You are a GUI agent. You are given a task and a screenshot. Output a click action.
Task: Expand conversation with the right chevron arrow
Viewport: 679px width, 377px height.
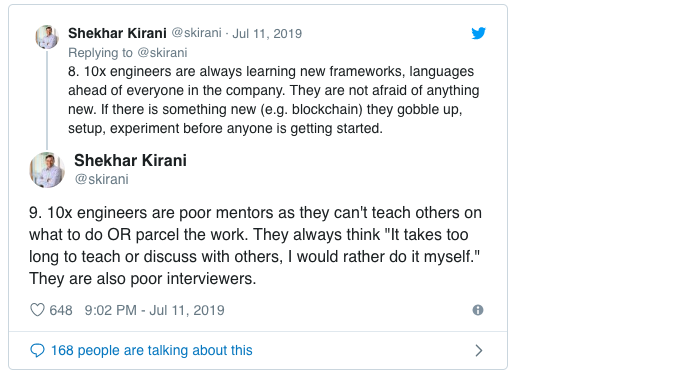pos(479,350)
